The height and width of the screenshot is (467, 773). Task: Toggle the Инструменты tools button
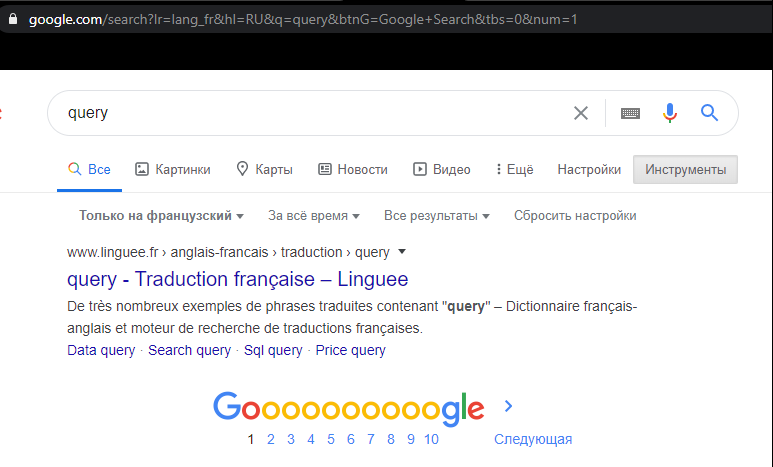click(x=685, y=170)
